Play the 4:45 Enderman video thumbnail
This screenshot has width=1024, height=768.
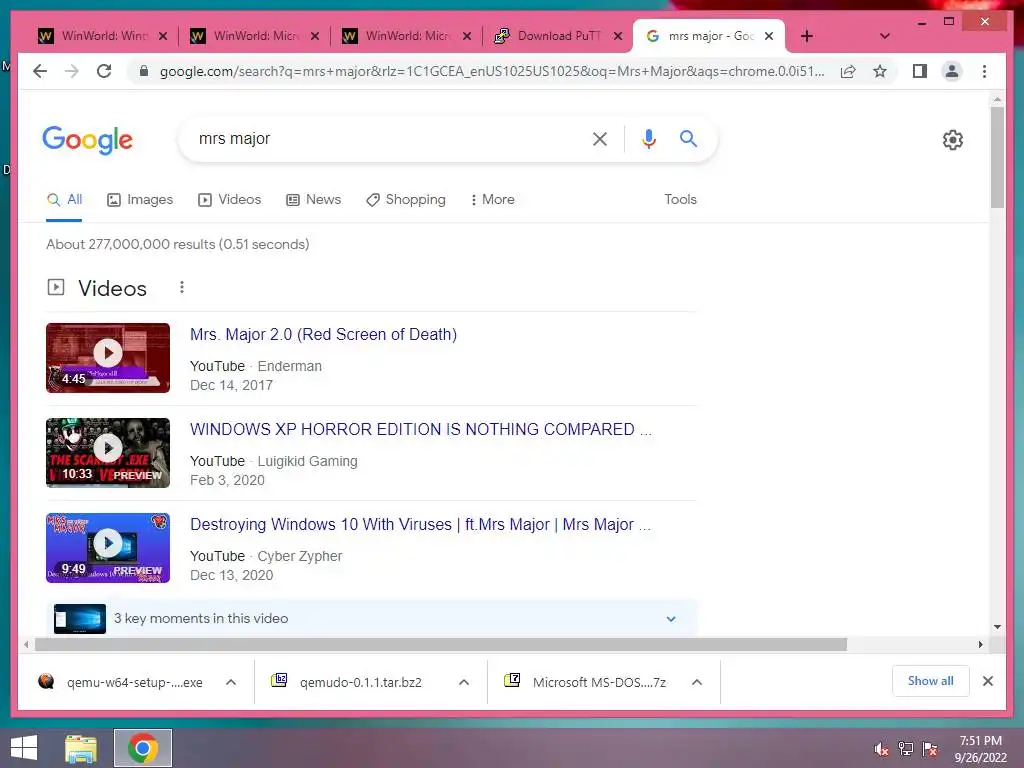[x=108, y=358]
